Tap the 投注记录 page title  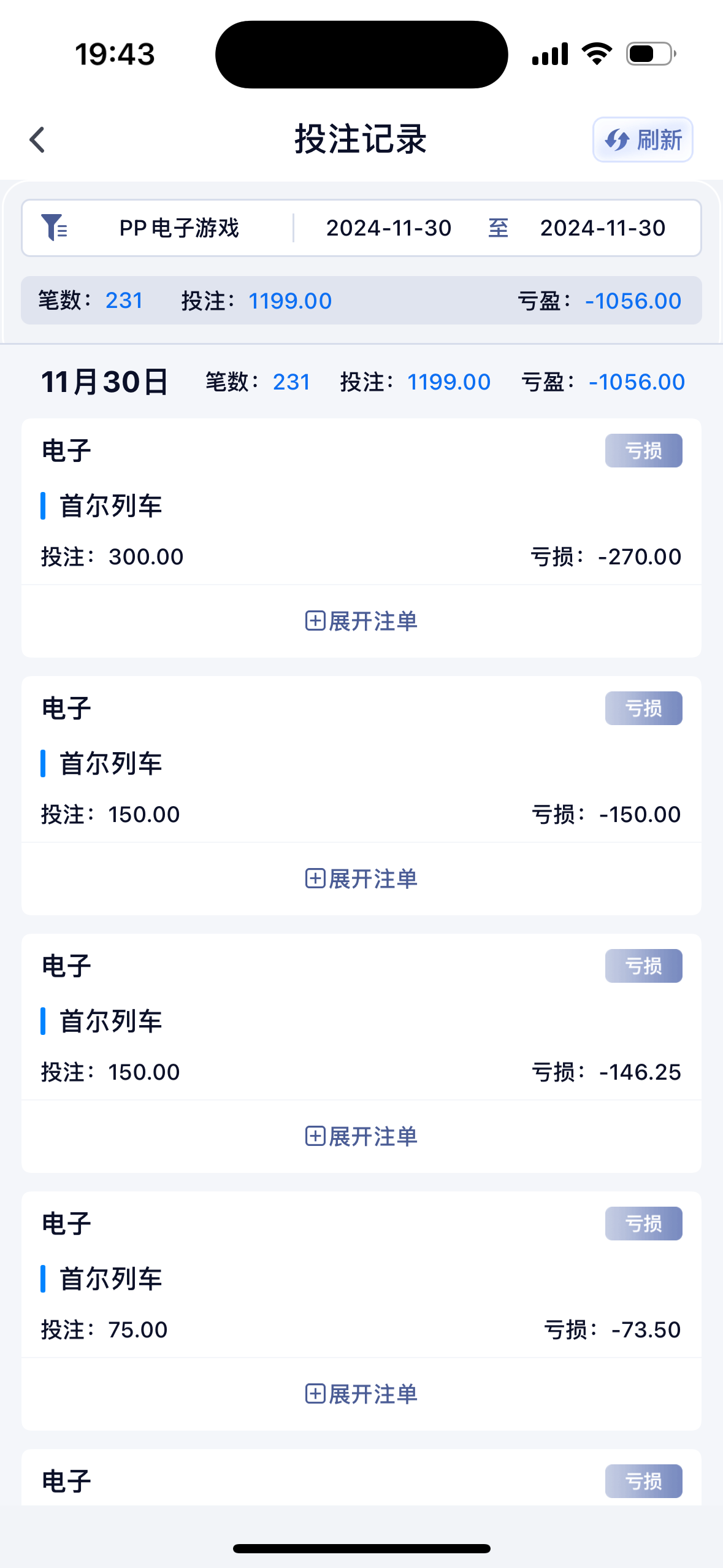361,139
